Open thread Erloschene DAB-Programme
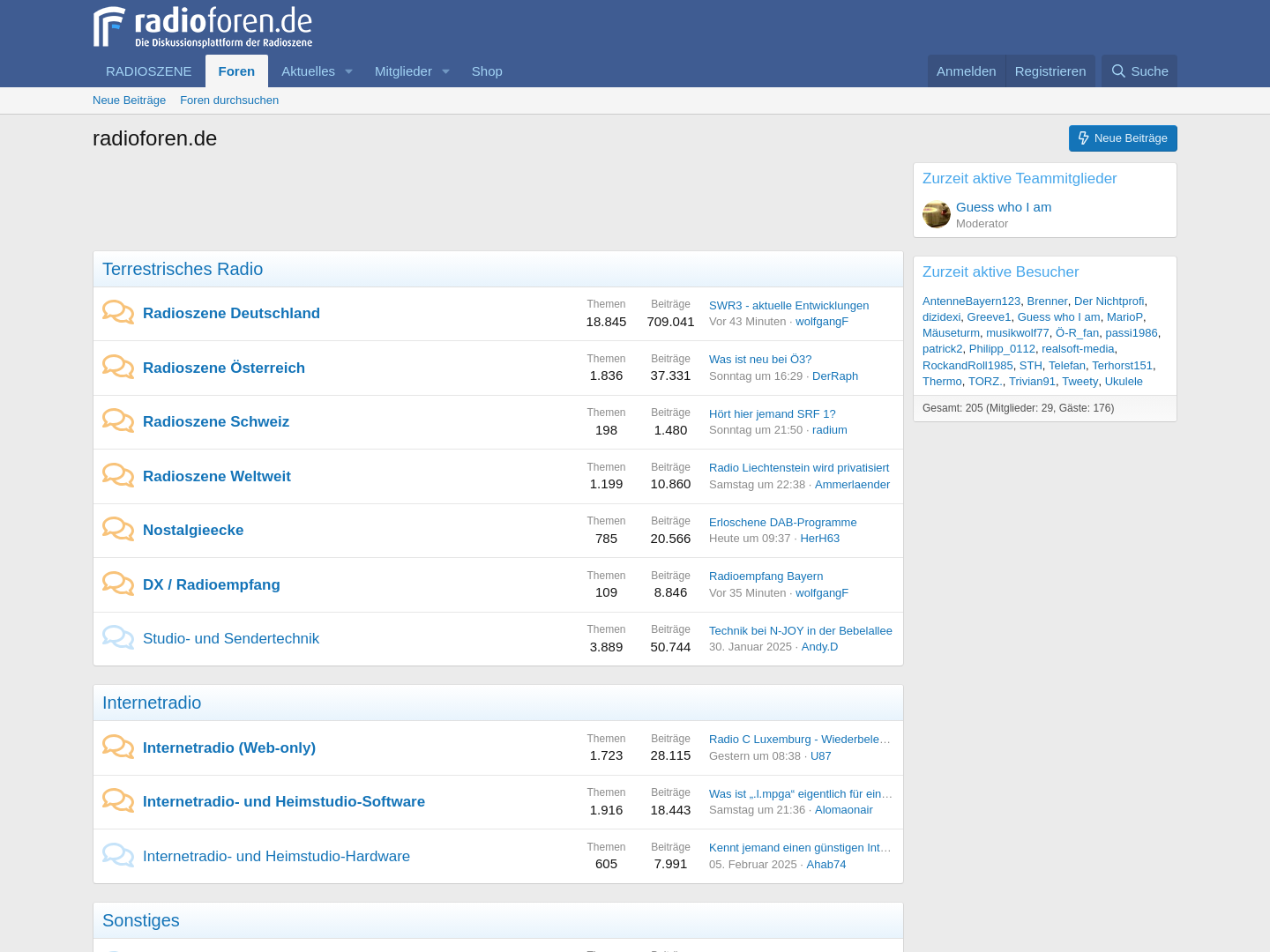Image resolution: width=1270 pixels, height=952 pixels. (x=782, y=522)
